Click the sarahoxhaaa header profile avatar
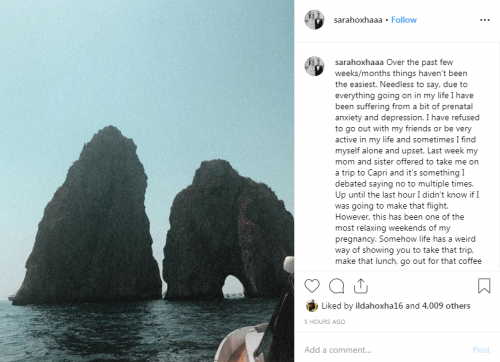The height and width of the screenshot is (362, 500). click(x=314, y=20)
